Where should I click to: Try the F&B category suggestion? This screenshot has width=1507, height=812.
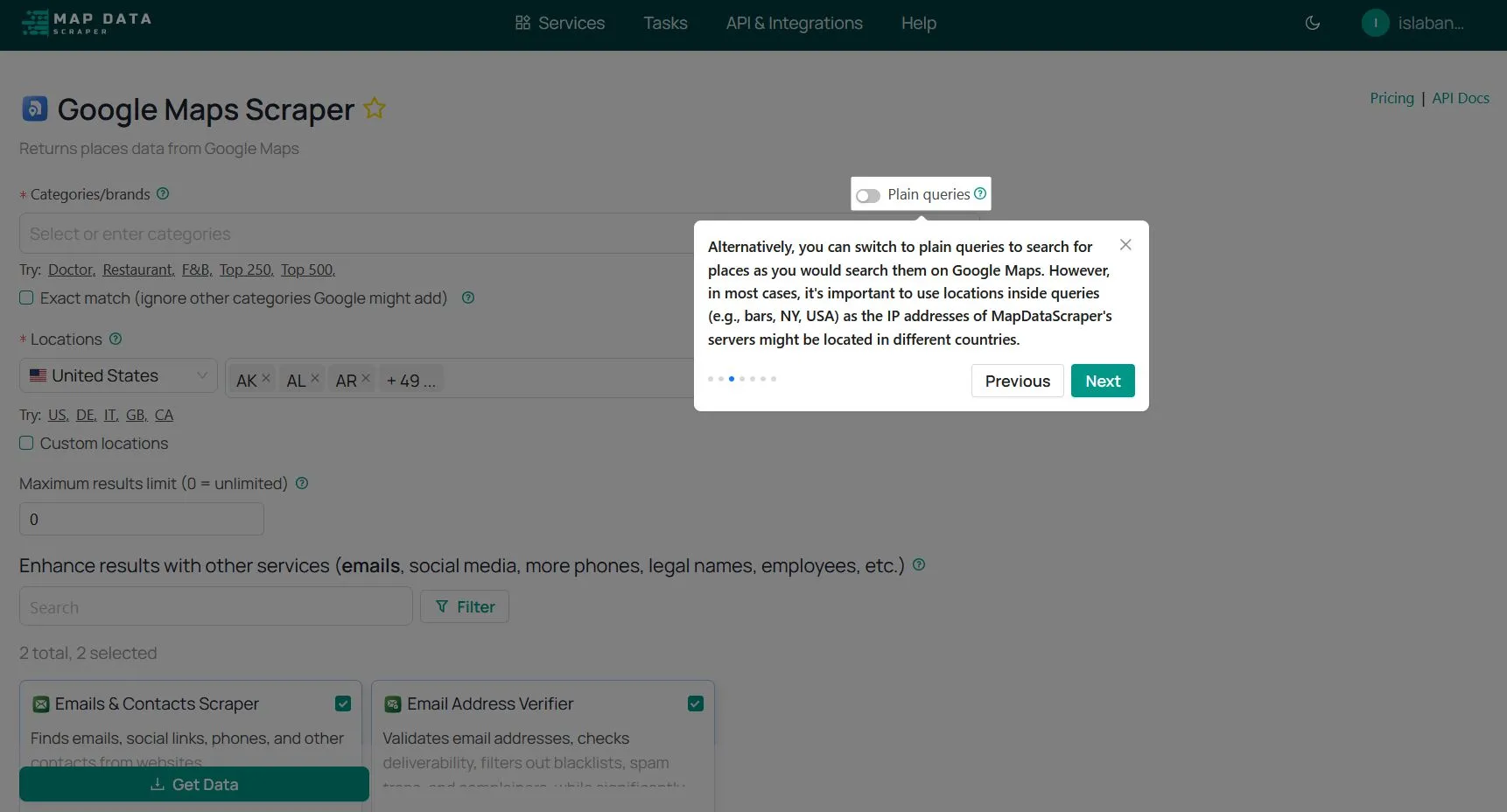(x=197, y=269)
